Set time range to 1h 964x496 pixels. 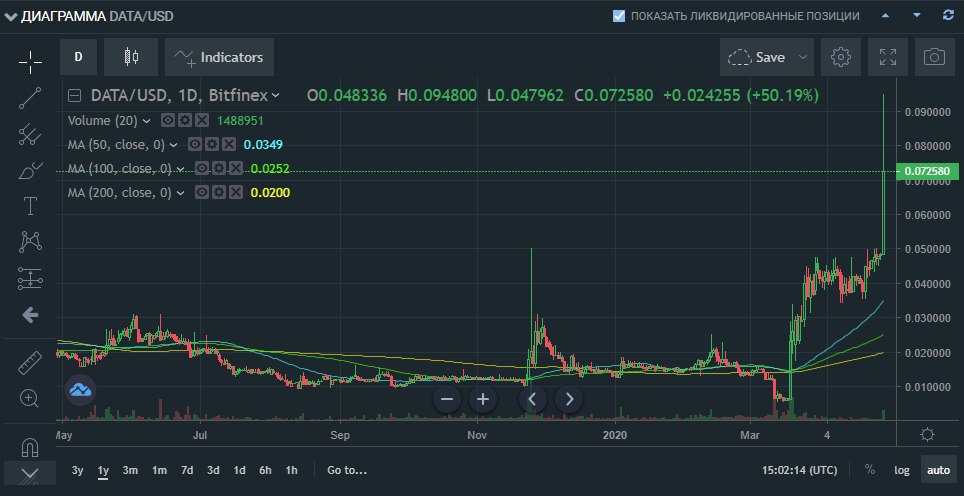pyautogui.click(x=291, y=470)
